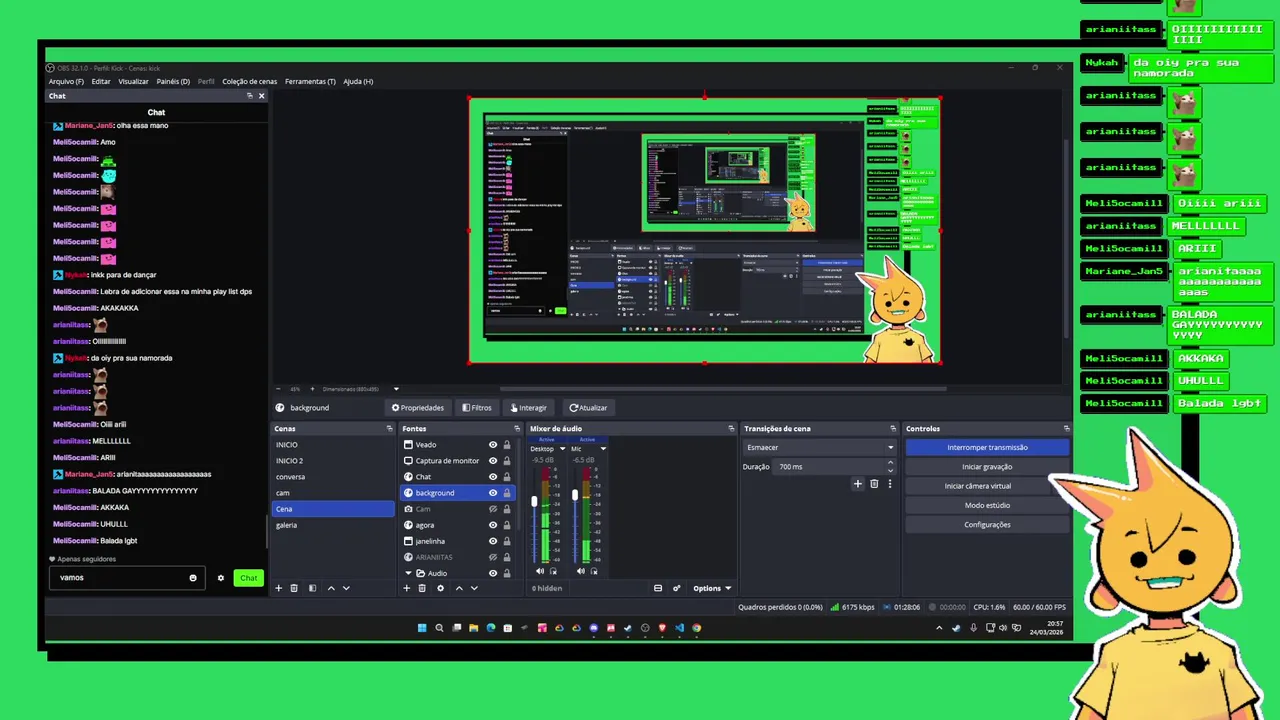Hide the background source

pyautogui.click(x=493, y=493)
